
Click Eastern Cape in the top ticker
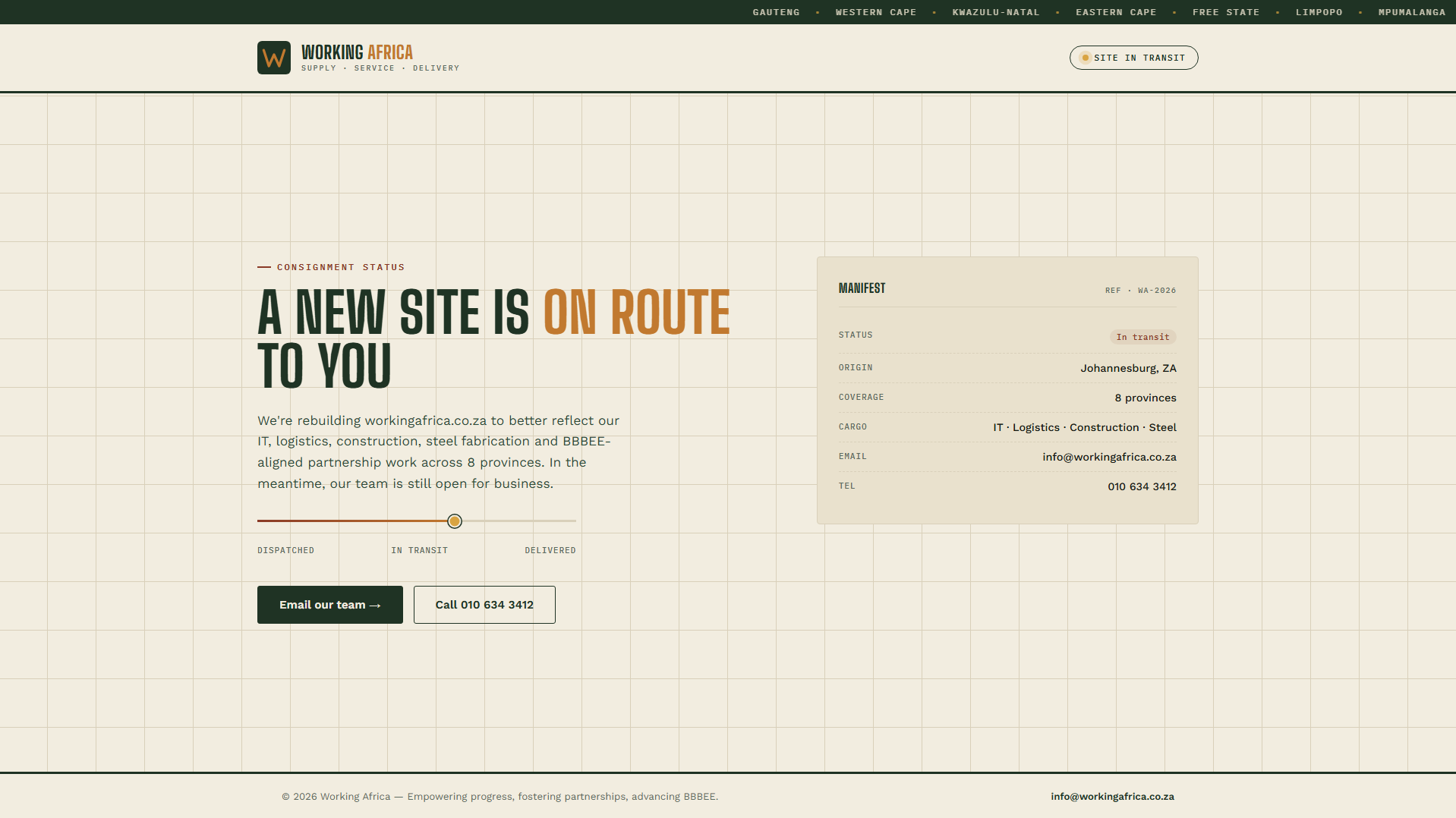pos(1116,12)
